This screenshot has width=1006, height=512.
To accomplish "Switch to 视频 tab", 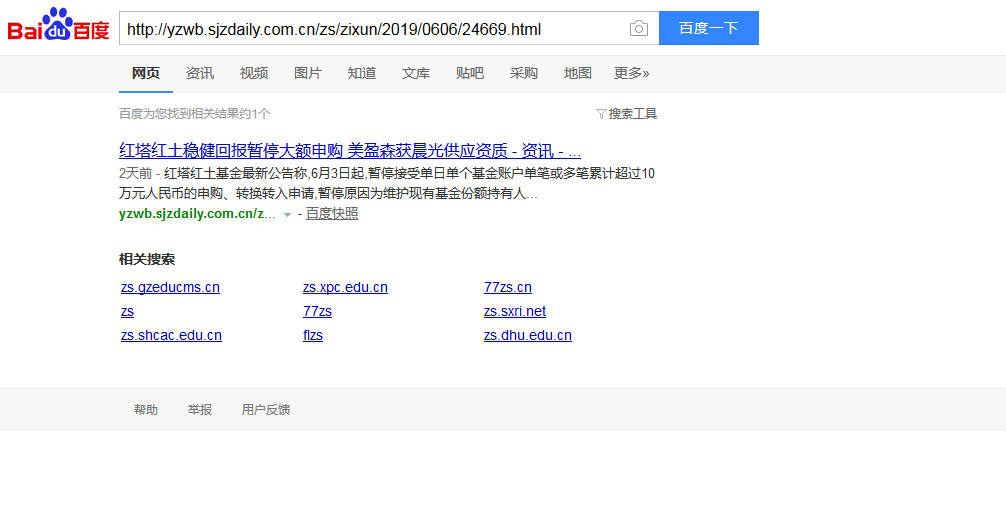I will [x=254, y=73].
